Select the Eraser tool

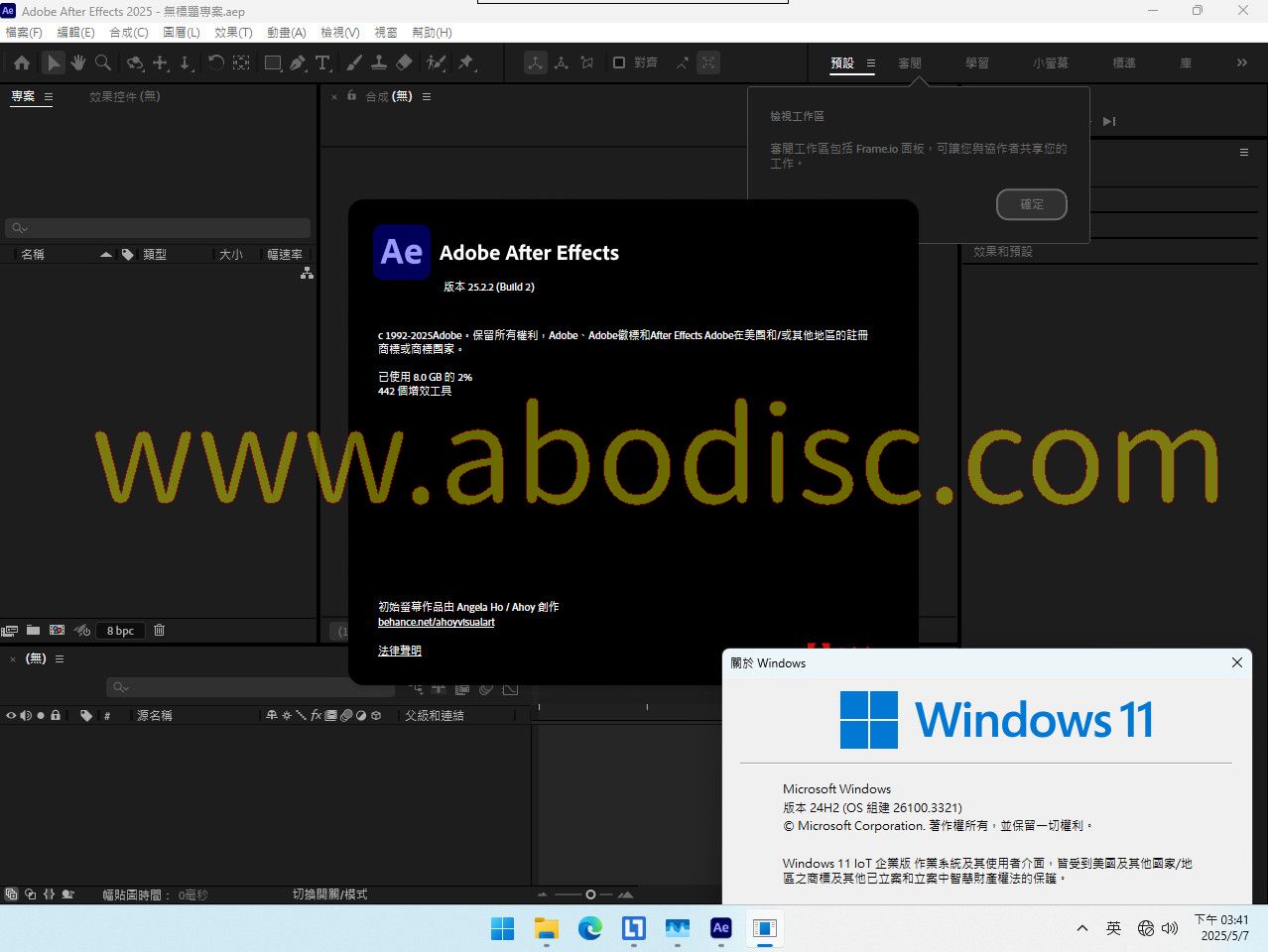tap(404, 62)
